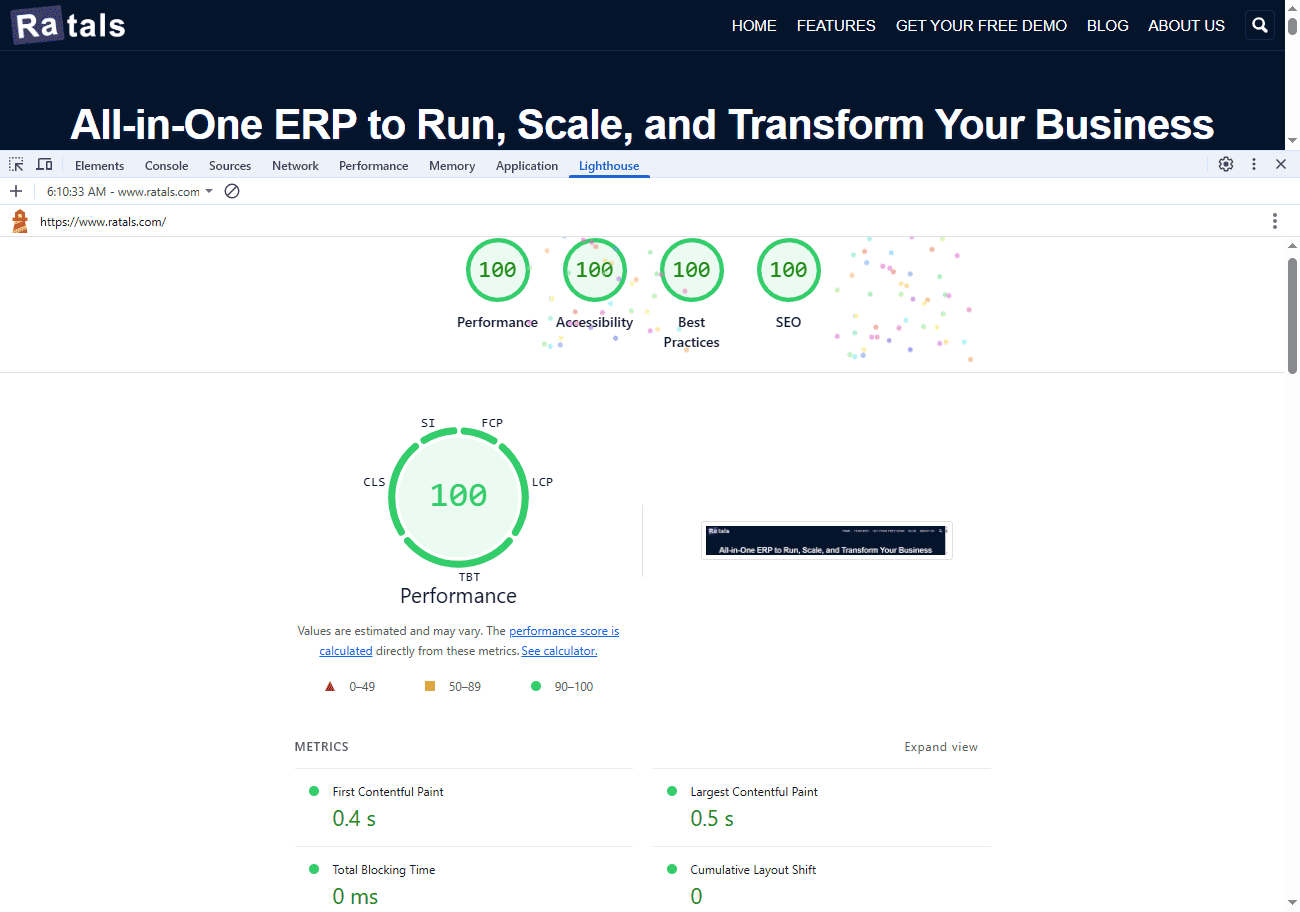The width and height of the screenshot is (1300, 912).
Task: Click the large Performance score gauge
Action: pos(458,496)
